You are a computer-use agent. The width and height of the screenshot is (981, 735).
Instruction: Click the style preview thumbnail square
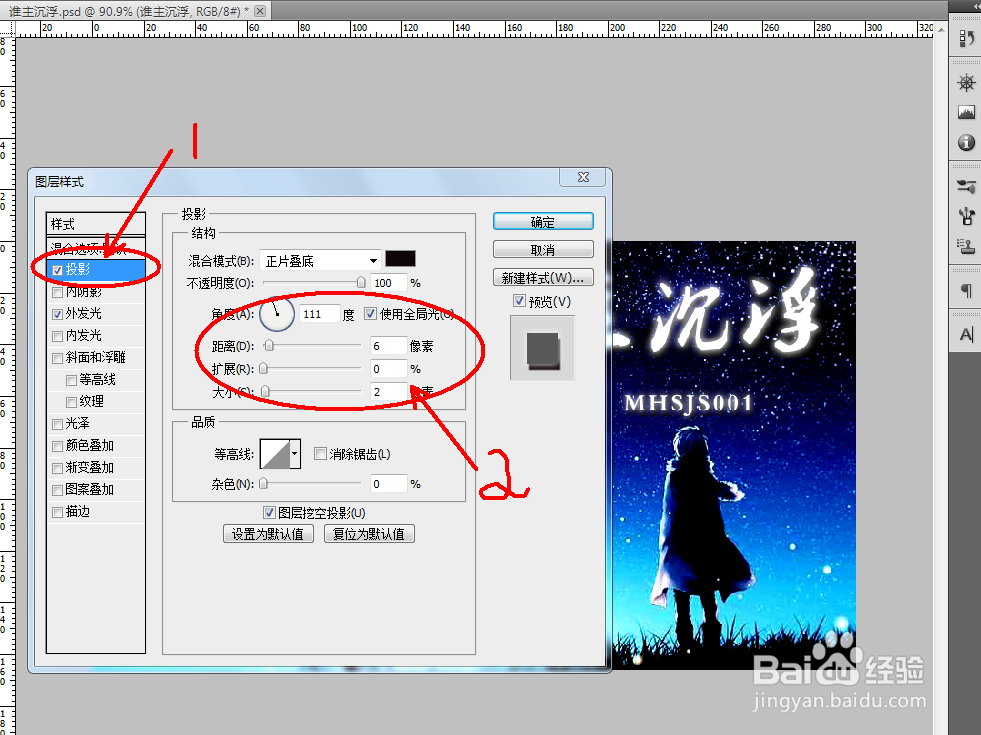(542, 348)
